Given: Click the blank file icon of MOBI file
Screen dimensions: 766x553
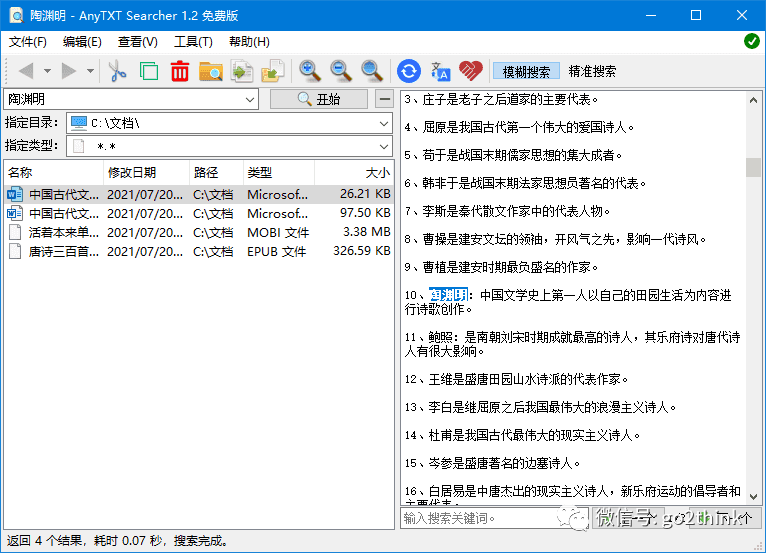Looking at the screenshot, I should click(15, 233).
